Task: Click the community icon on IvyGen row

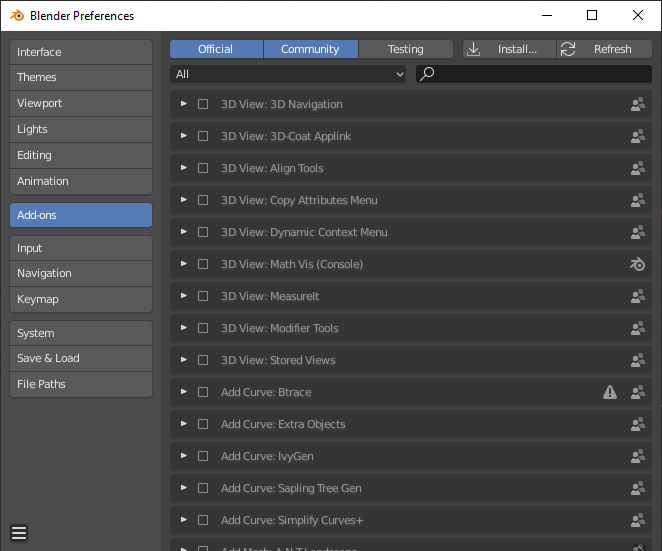Action: pos(638,456)
